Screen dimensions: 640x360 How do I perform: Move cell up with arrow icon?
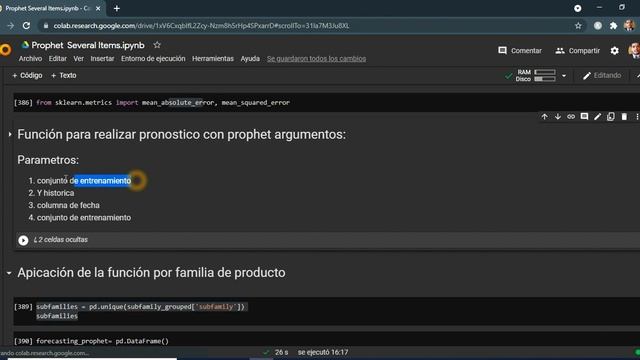tap(544, 117)
